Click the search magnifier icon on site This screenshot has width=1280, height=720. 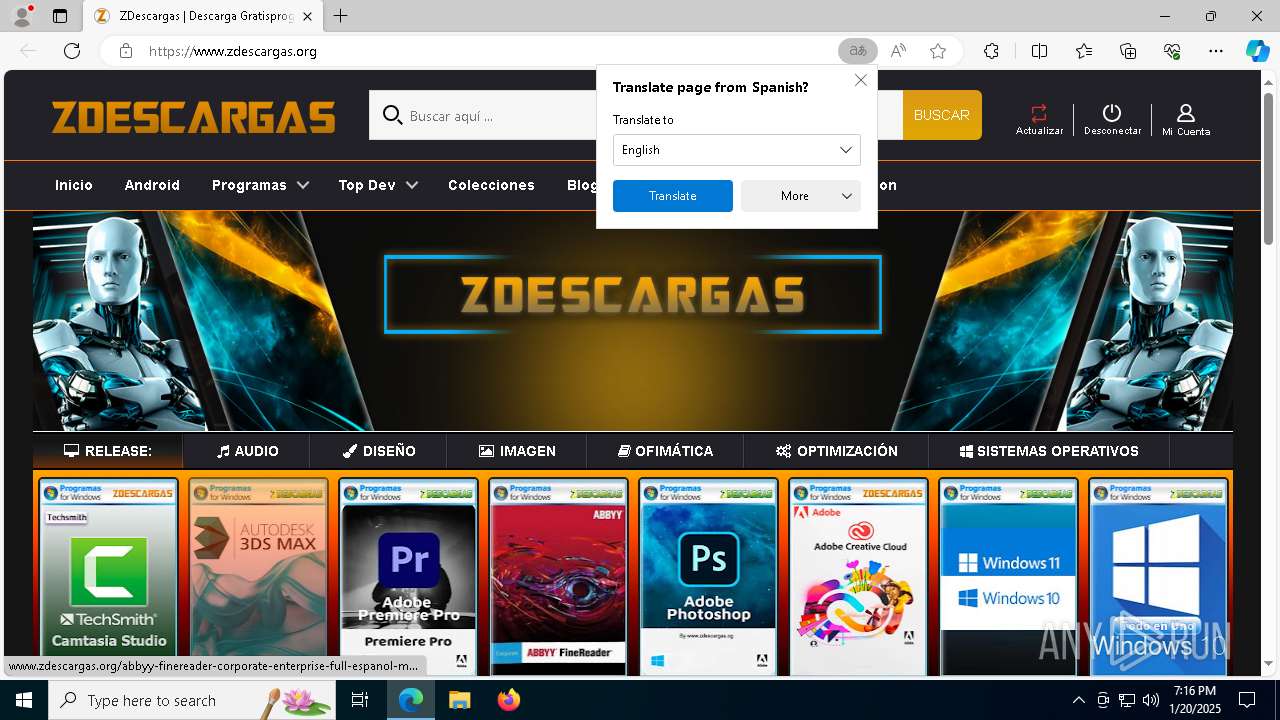[x=392, y=115]
